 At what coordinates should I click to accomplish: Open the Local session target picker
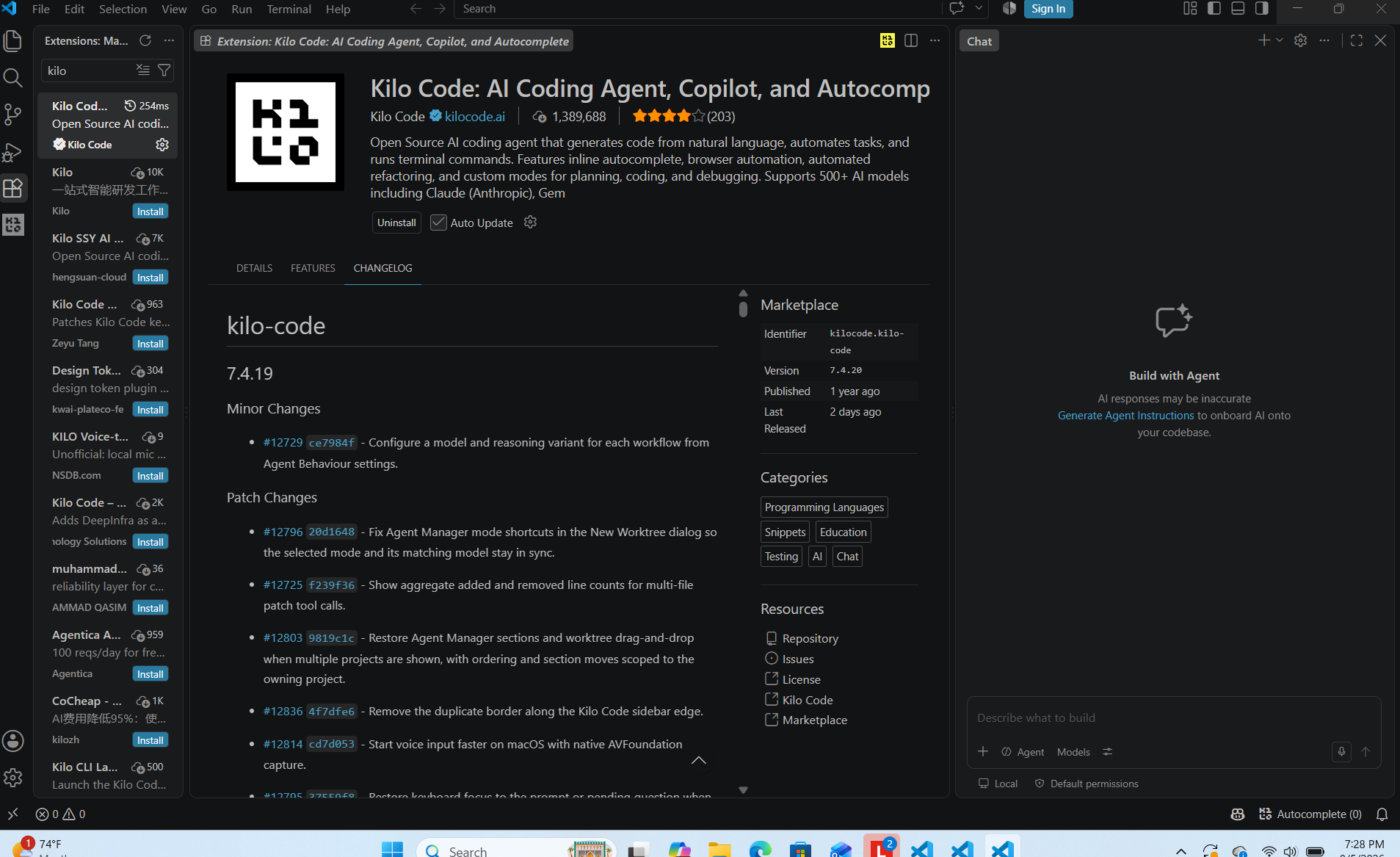(998, 784)
